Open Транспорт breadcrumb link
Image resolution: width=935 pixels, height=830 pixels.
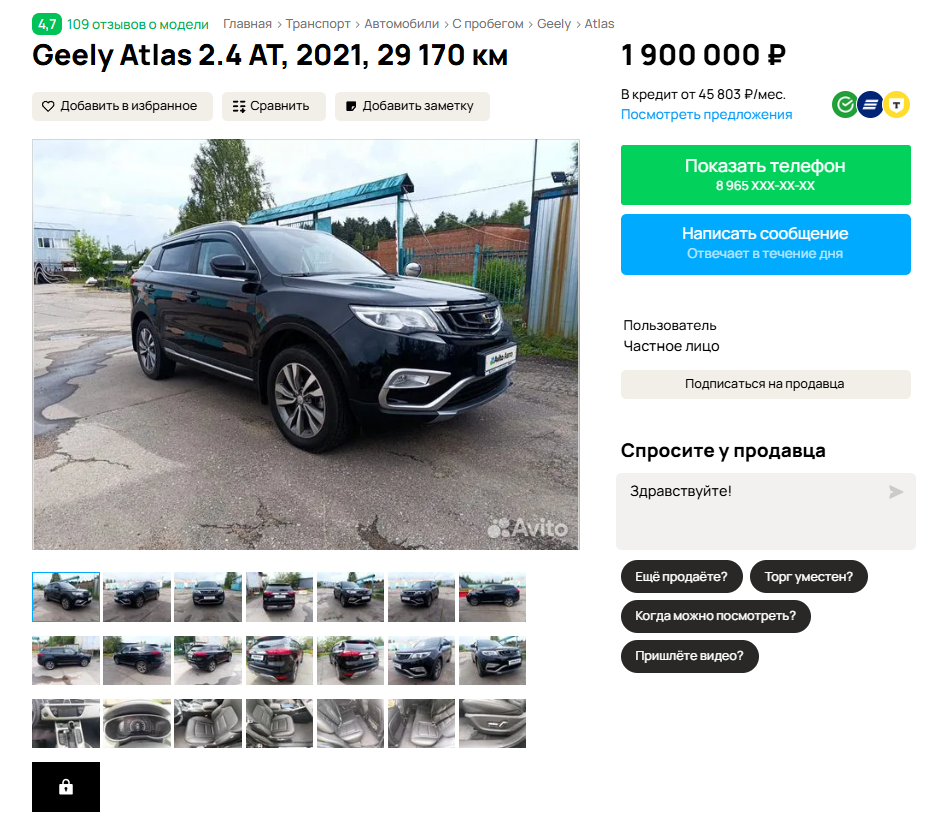(318, 24)
